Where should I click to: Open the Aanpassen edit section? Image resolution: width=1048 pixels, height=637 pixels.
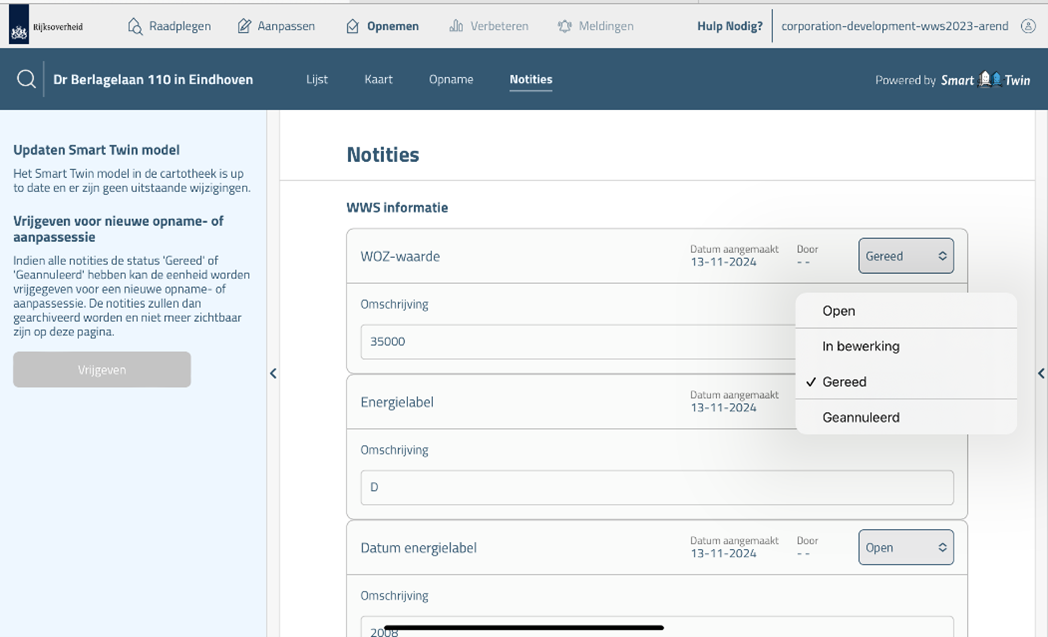click(x=279, y=26)
